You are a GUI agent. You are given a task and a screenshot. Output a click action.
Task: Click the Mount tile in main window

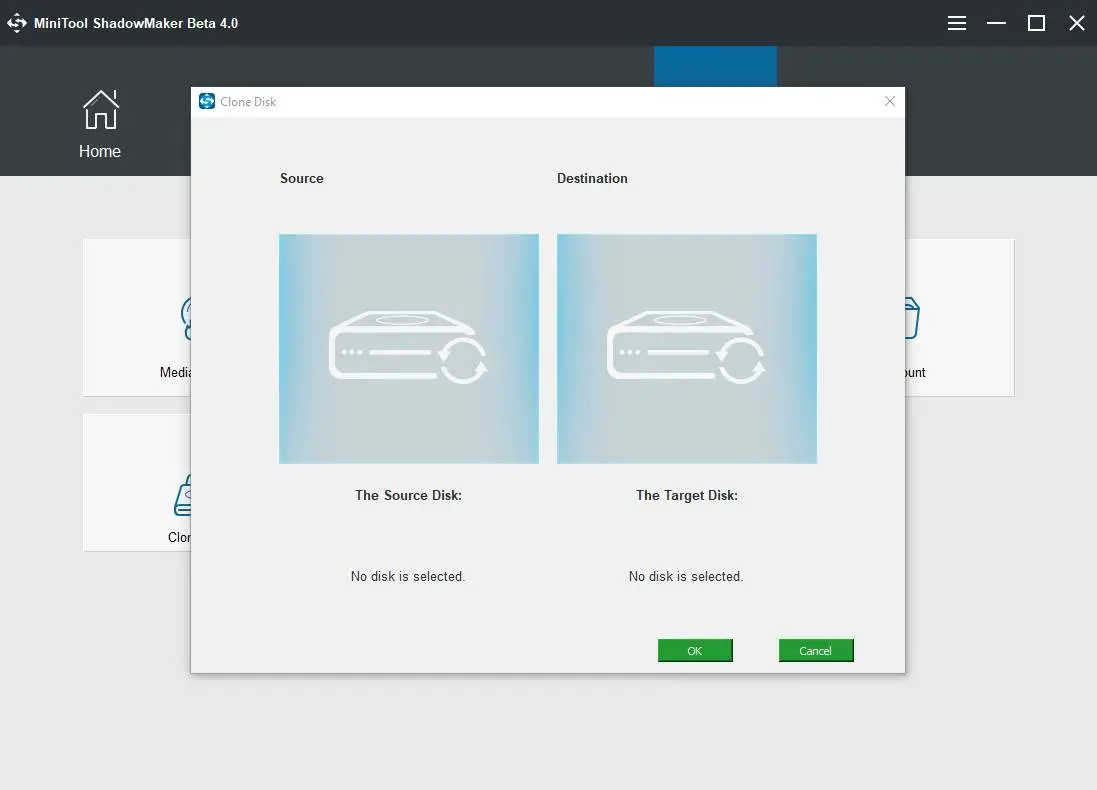click(959, 318)
